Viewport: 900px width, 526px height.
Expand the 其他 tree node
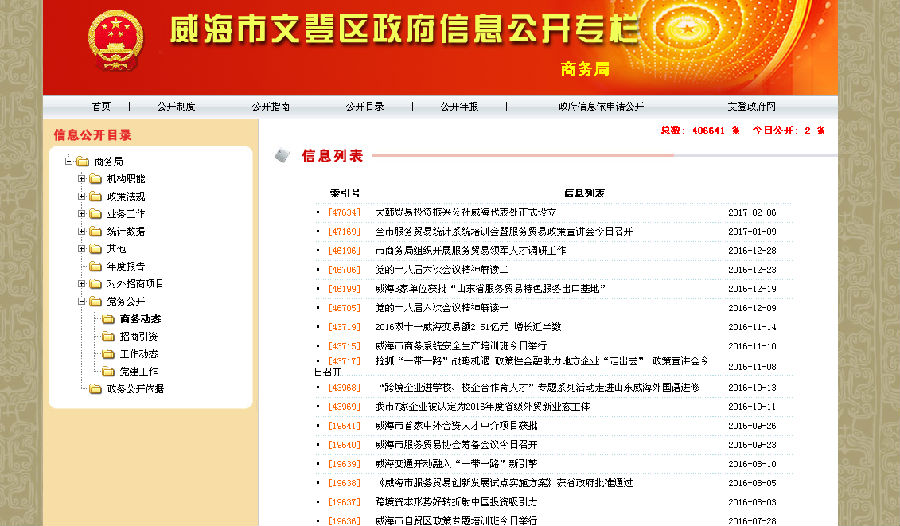[x=81, y=249]
